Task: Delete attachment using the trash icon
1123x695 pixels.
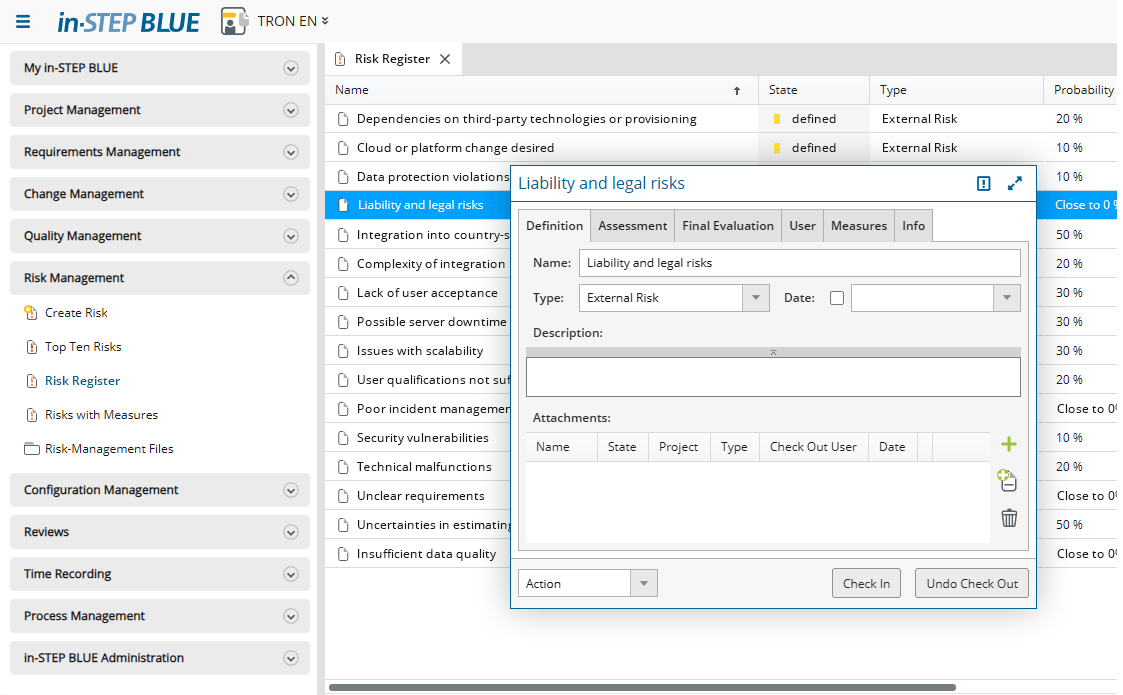Action: [x=1009, y=518]
